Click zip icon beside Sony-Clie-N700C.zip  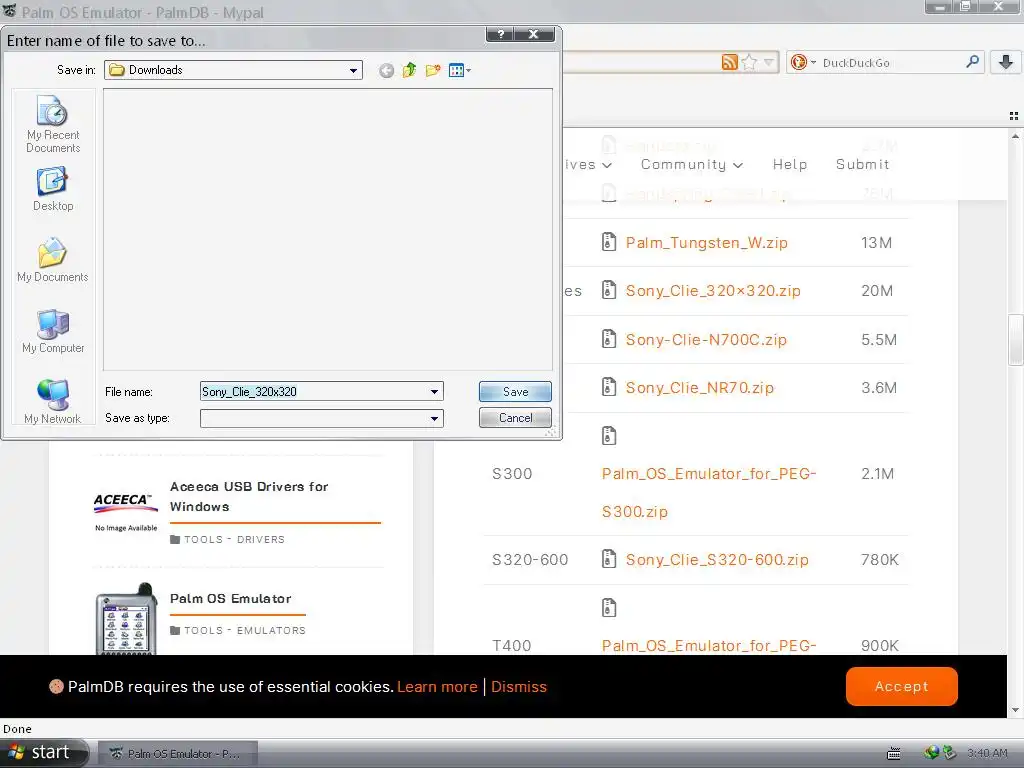tap(609, 339)
